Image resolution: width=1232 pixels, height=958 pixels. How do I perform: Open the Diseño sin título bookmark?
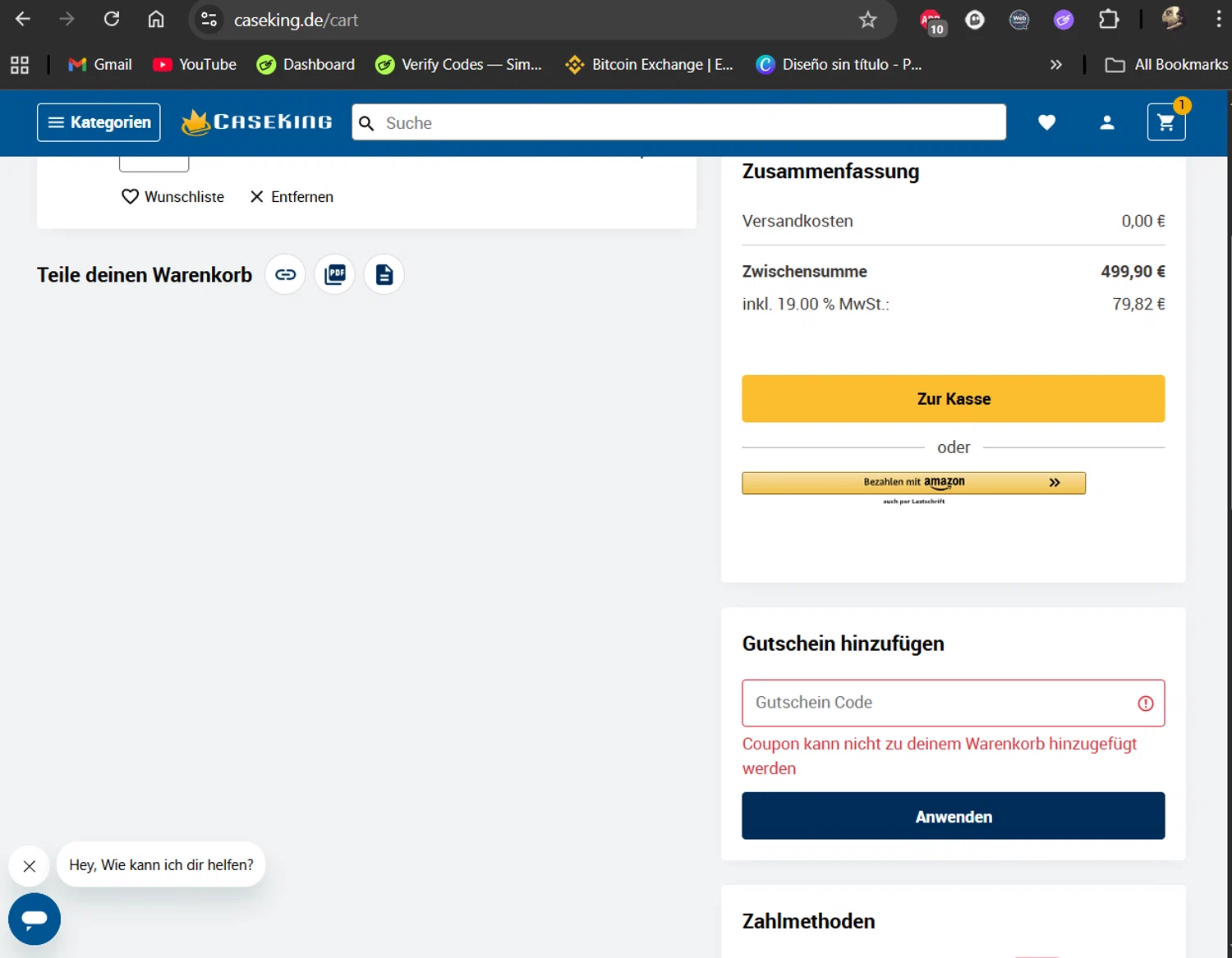(839, 65)
